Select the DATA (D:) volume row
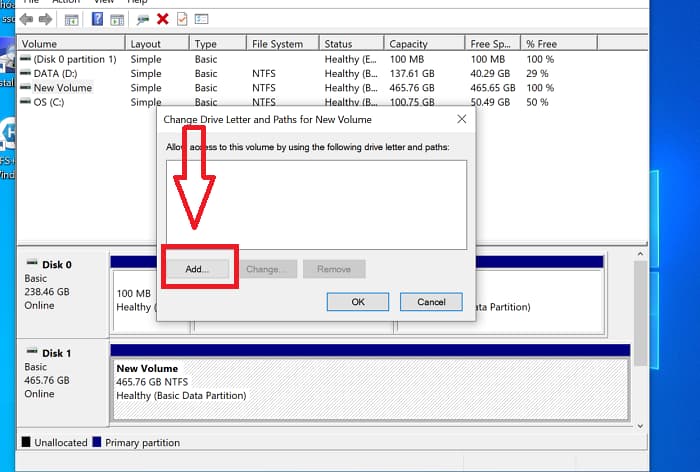The image size is (700, 472). (x=55, y=73)
